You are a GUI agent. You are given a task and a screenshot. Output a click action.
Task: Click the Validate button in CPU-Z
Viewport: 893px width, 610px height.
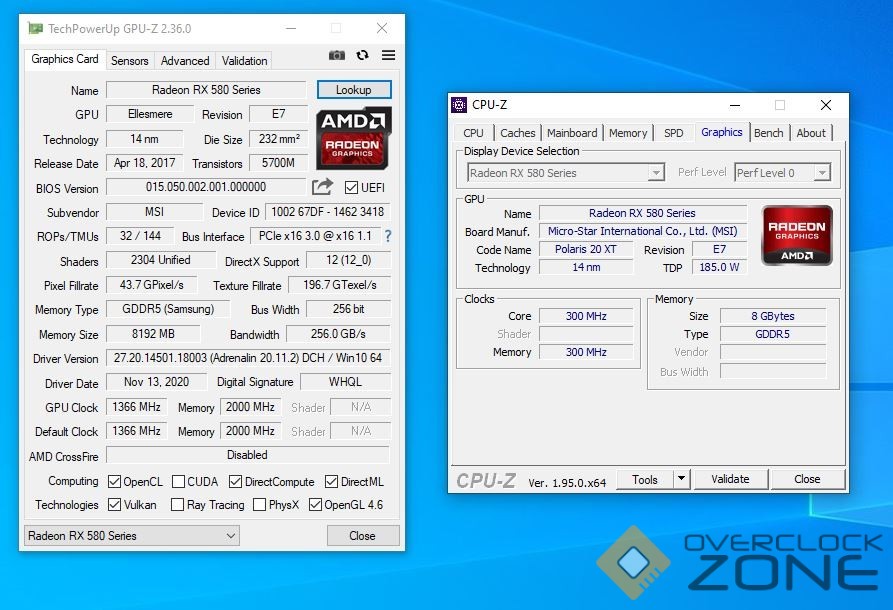point(730,479)
